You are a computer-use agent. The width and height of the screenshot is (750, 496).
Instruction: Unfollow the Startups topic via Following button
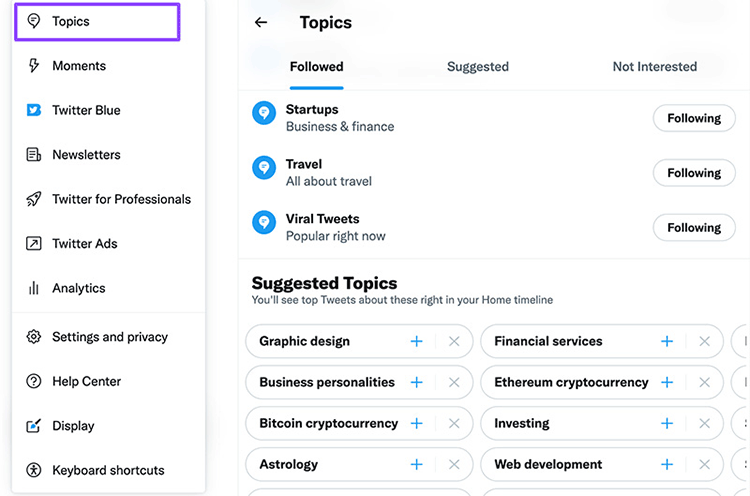pyautogui.click(x=694, y=119)
